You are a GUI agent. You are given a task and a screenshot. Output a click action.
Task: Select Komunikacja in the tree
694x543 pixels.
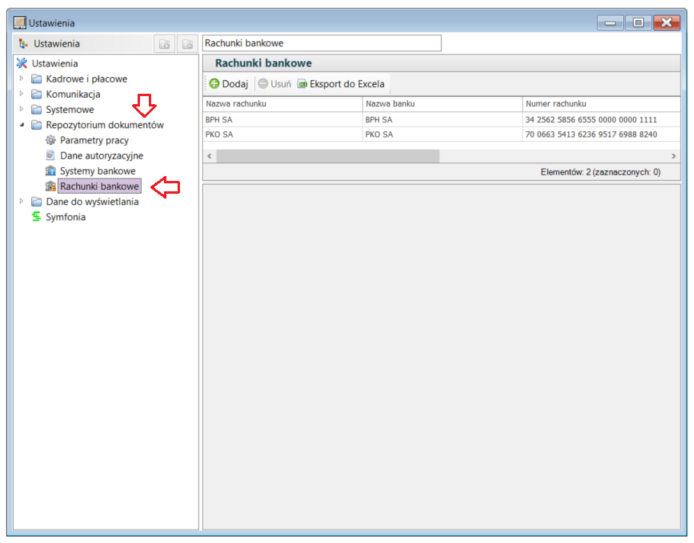(x=73, y=94)
